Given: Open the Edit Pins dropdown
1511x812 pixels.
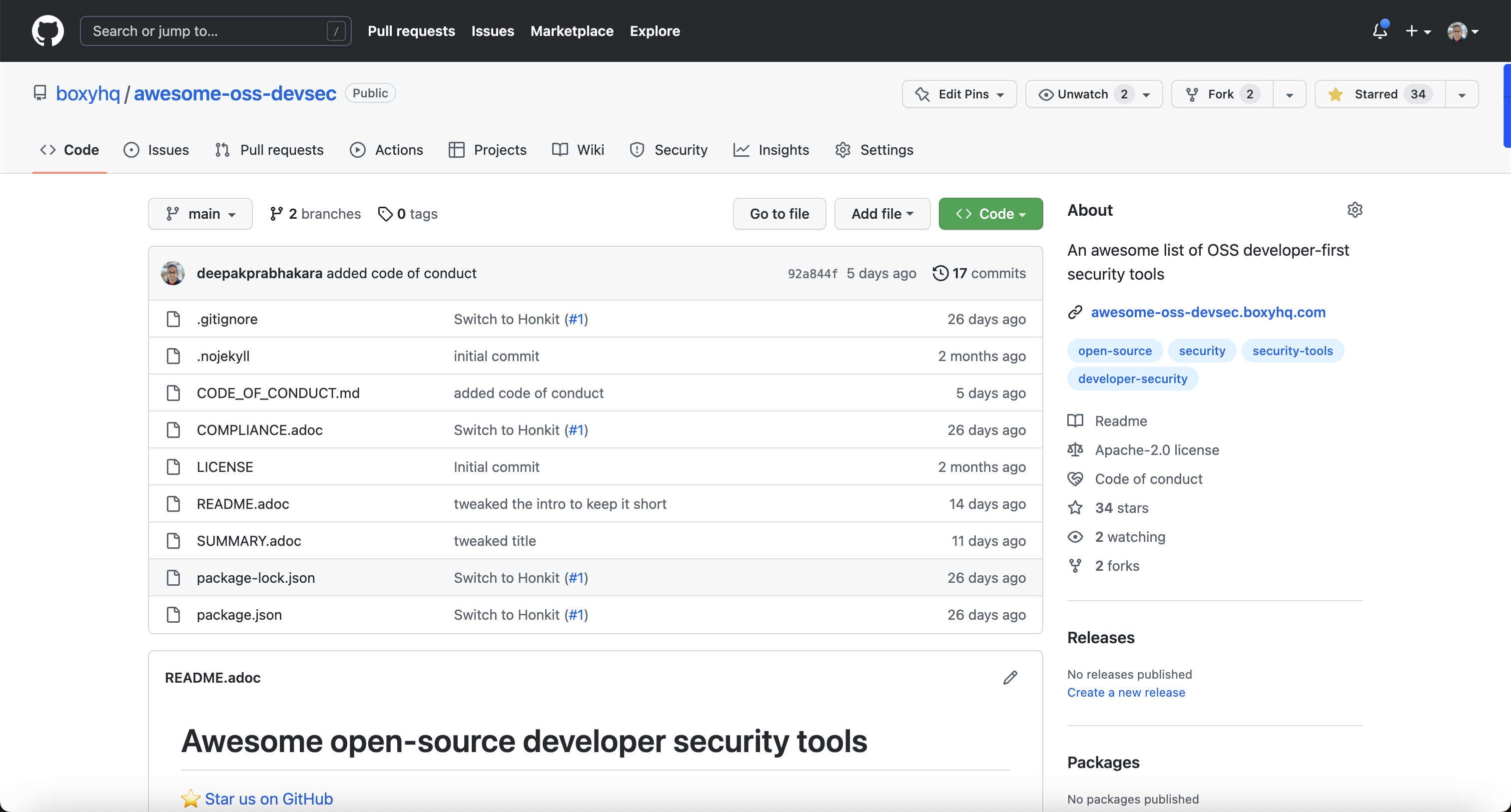Looking at the screenshot, I should [959, 94].
